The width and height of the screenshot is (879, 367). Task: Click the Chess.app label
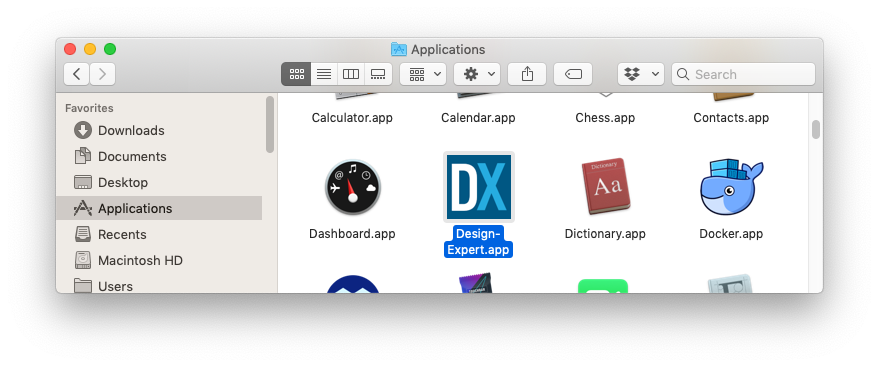tap(605, 118)
